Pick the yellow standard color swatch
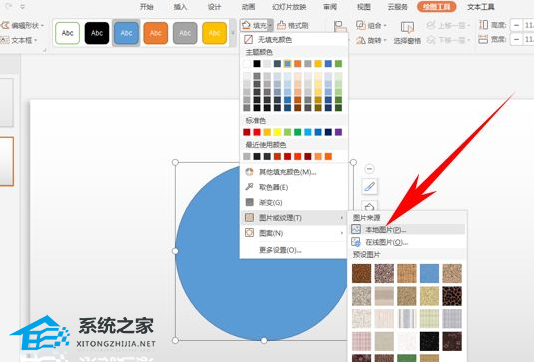534x362 pixels. 277,132
